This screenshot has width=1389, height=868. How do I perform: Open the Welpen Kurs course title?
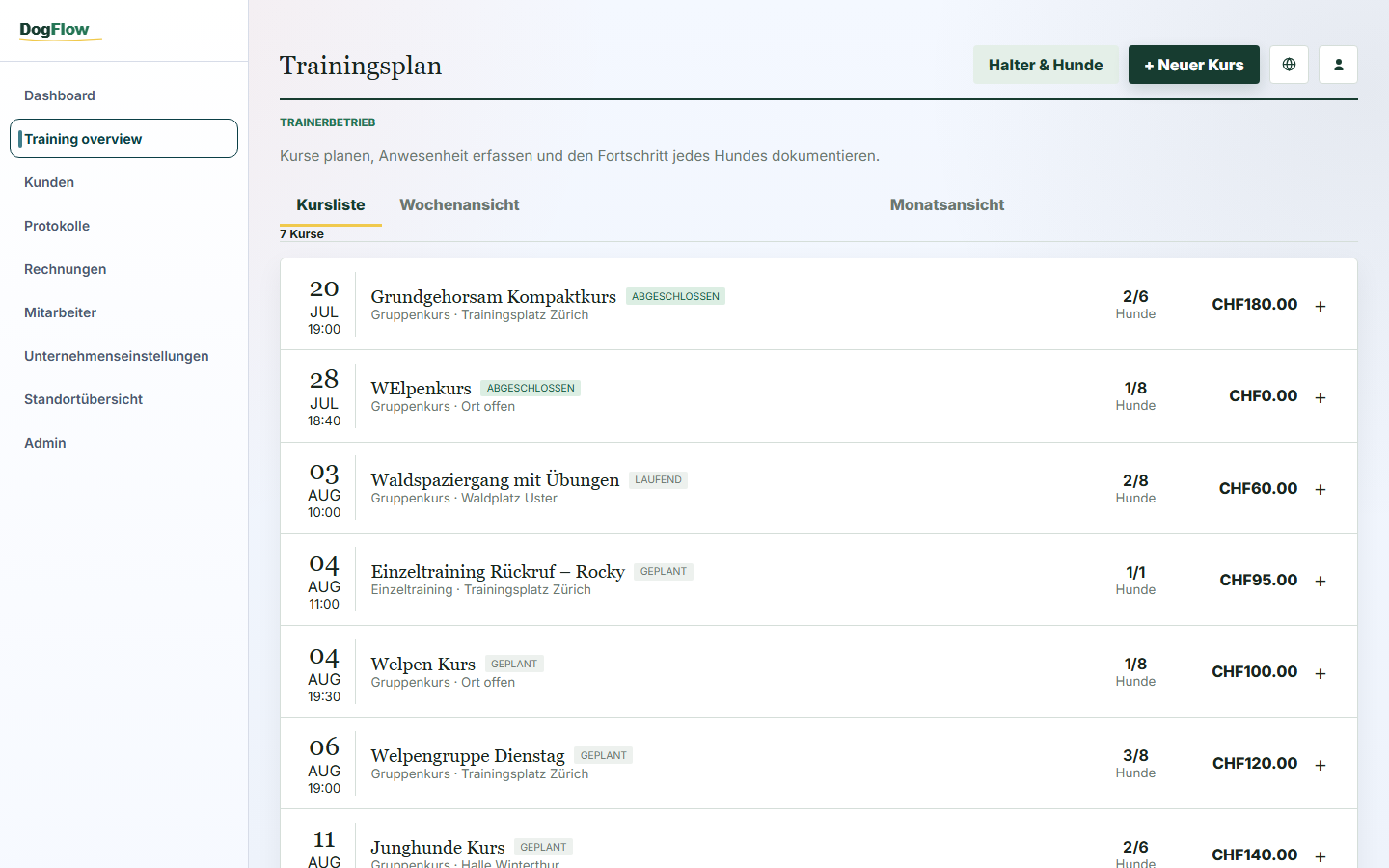pos(422,664)
